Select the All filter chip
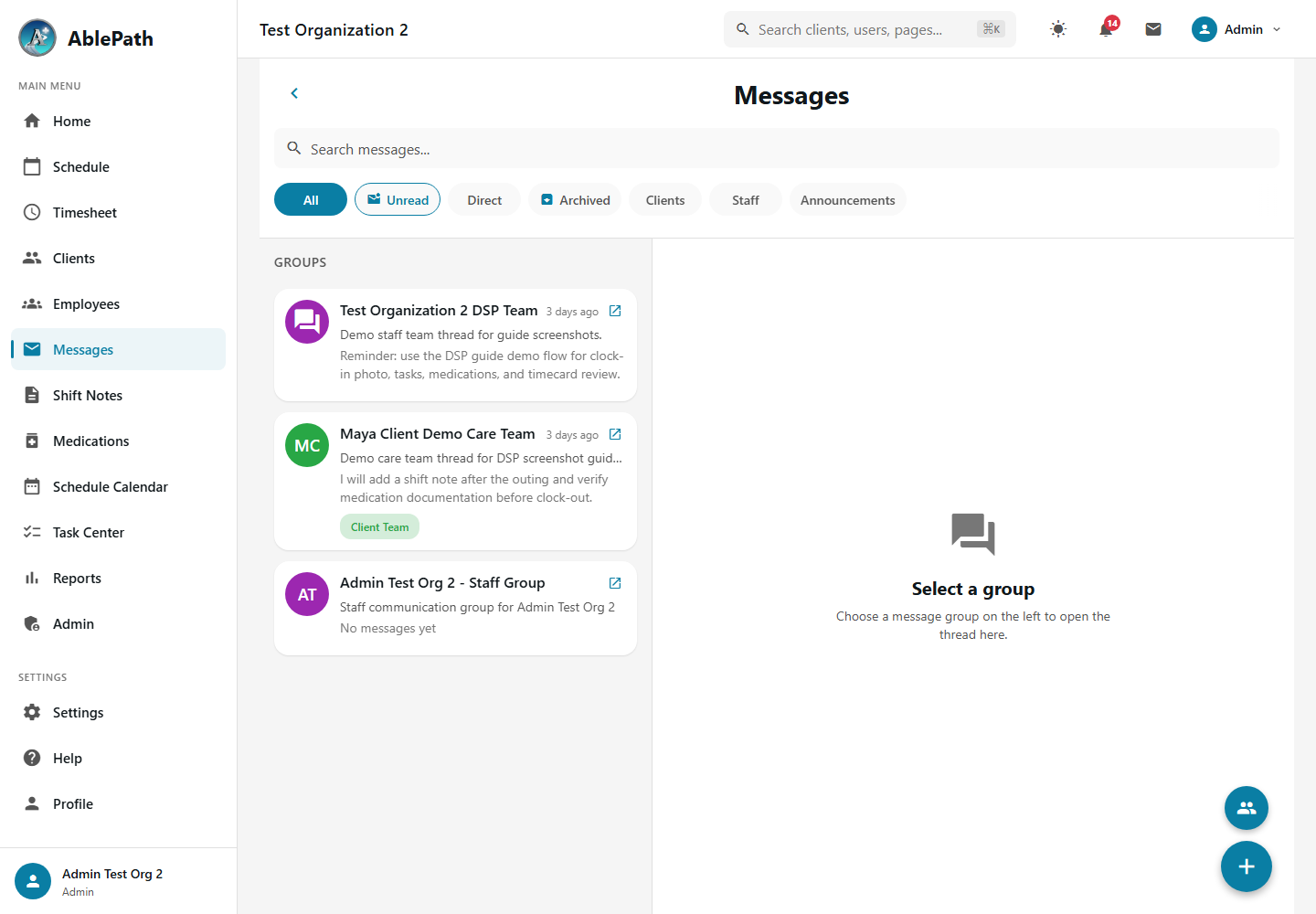Viewport: 1316px width, 914px height. click(x=311, y=200)
